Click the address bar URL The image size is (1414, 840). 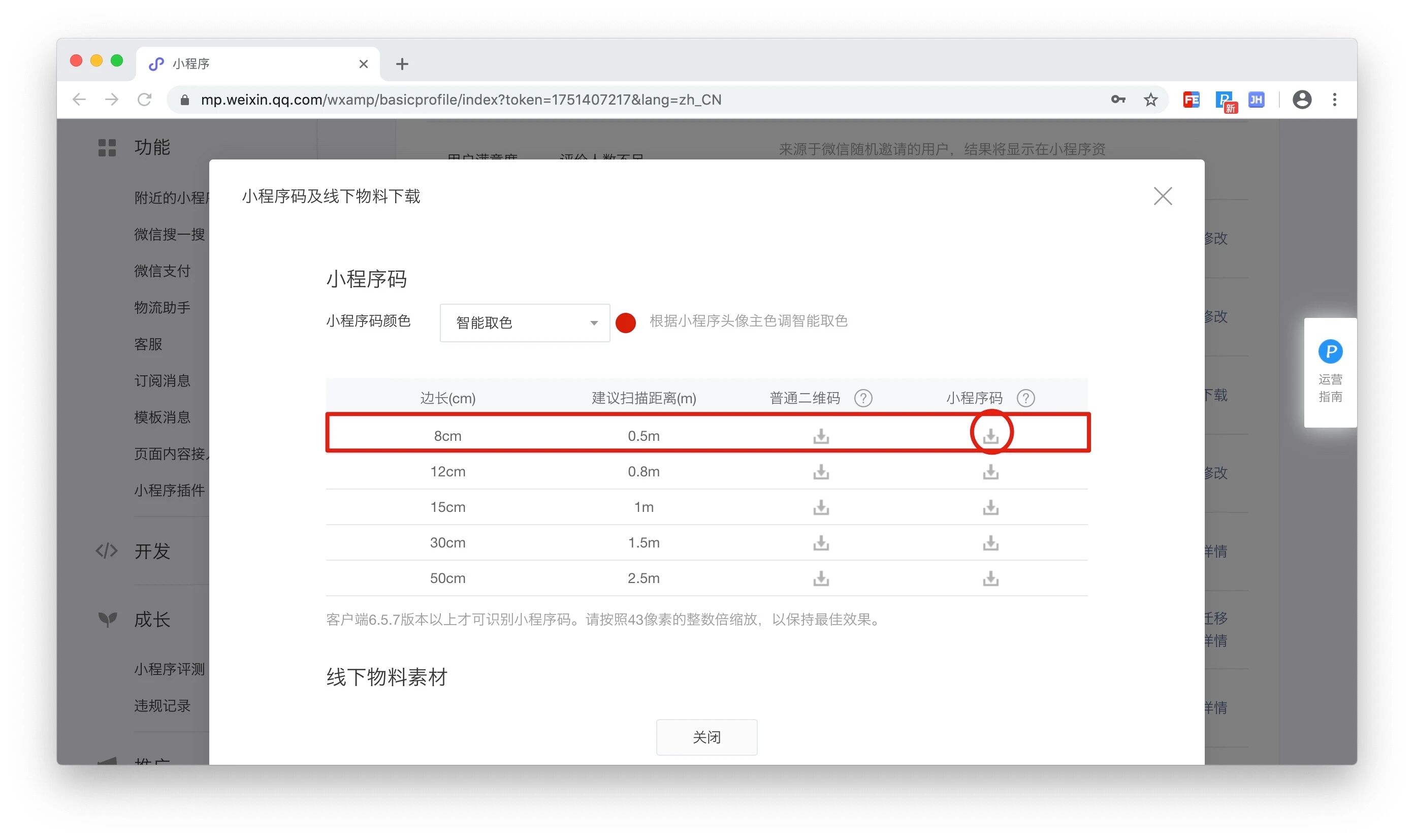point(460,100)
